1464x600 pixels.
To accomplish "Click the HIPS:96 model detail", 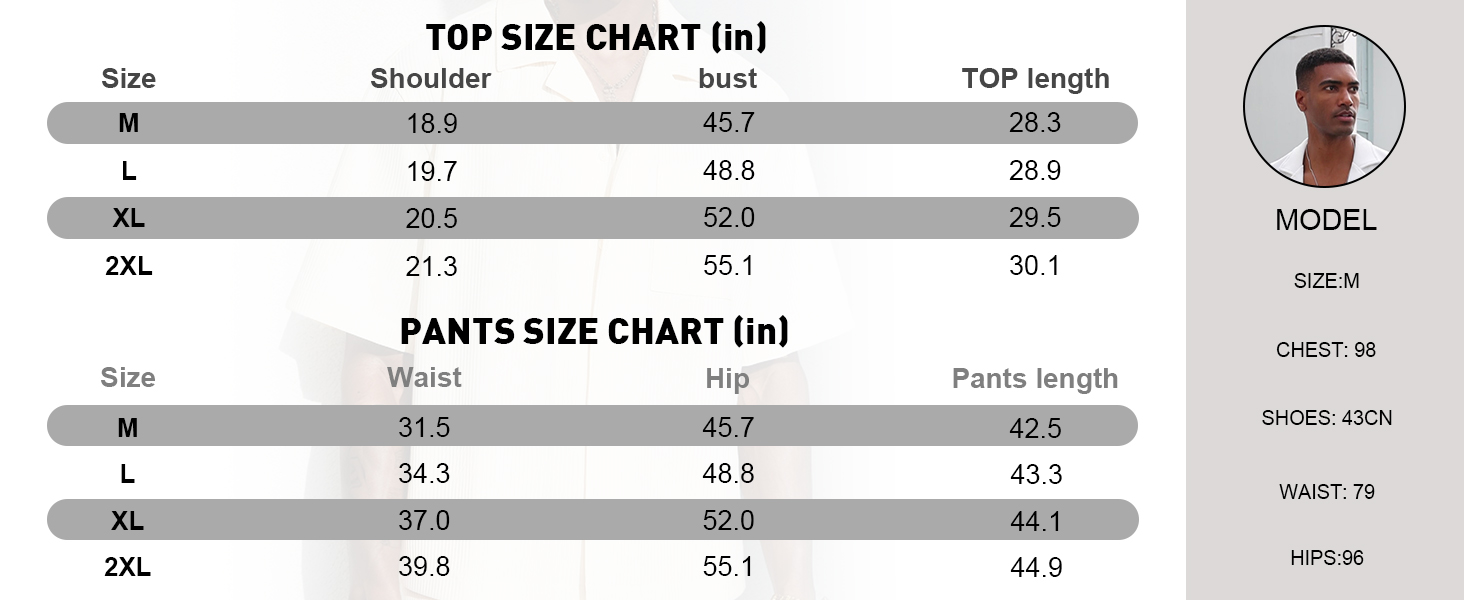I will click(x=1326, y=558).
